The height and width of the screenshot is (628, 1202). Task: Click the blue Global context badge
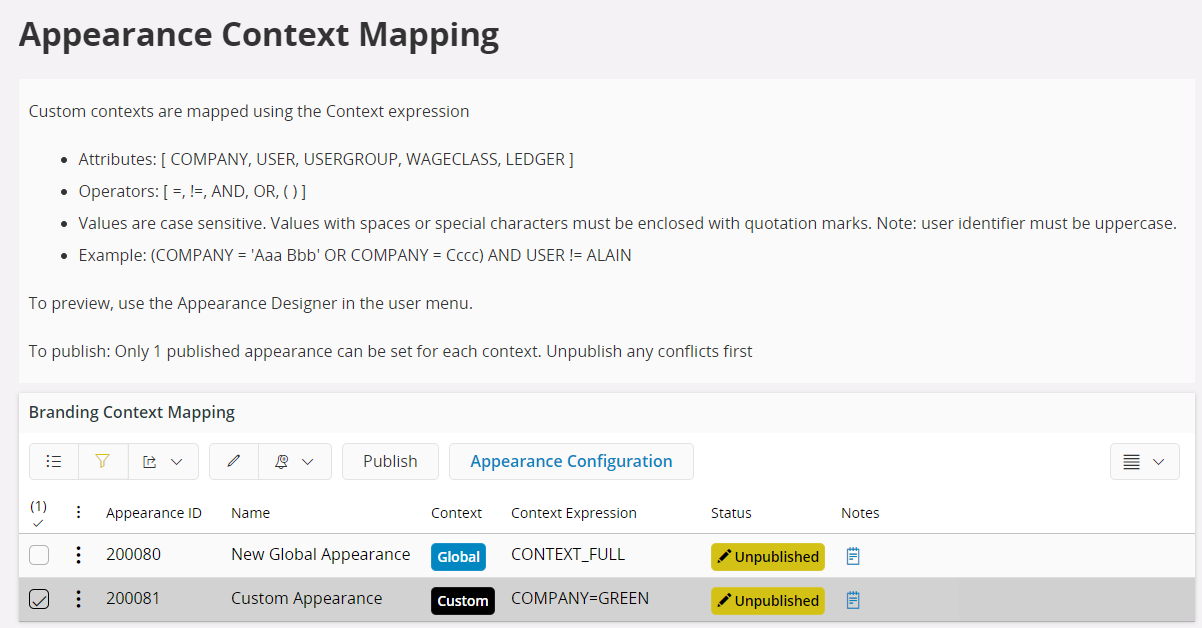pyautogui.click(x=458, y=557)
